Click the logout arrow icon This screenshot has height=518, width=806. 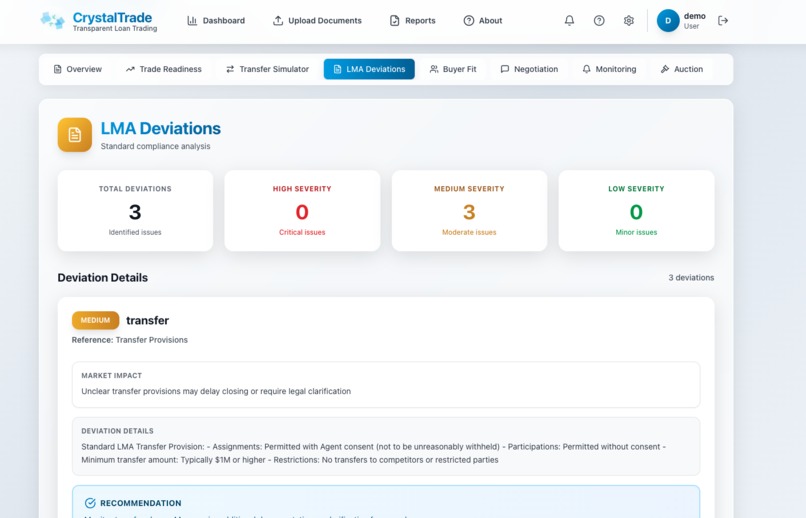(723, 21)
